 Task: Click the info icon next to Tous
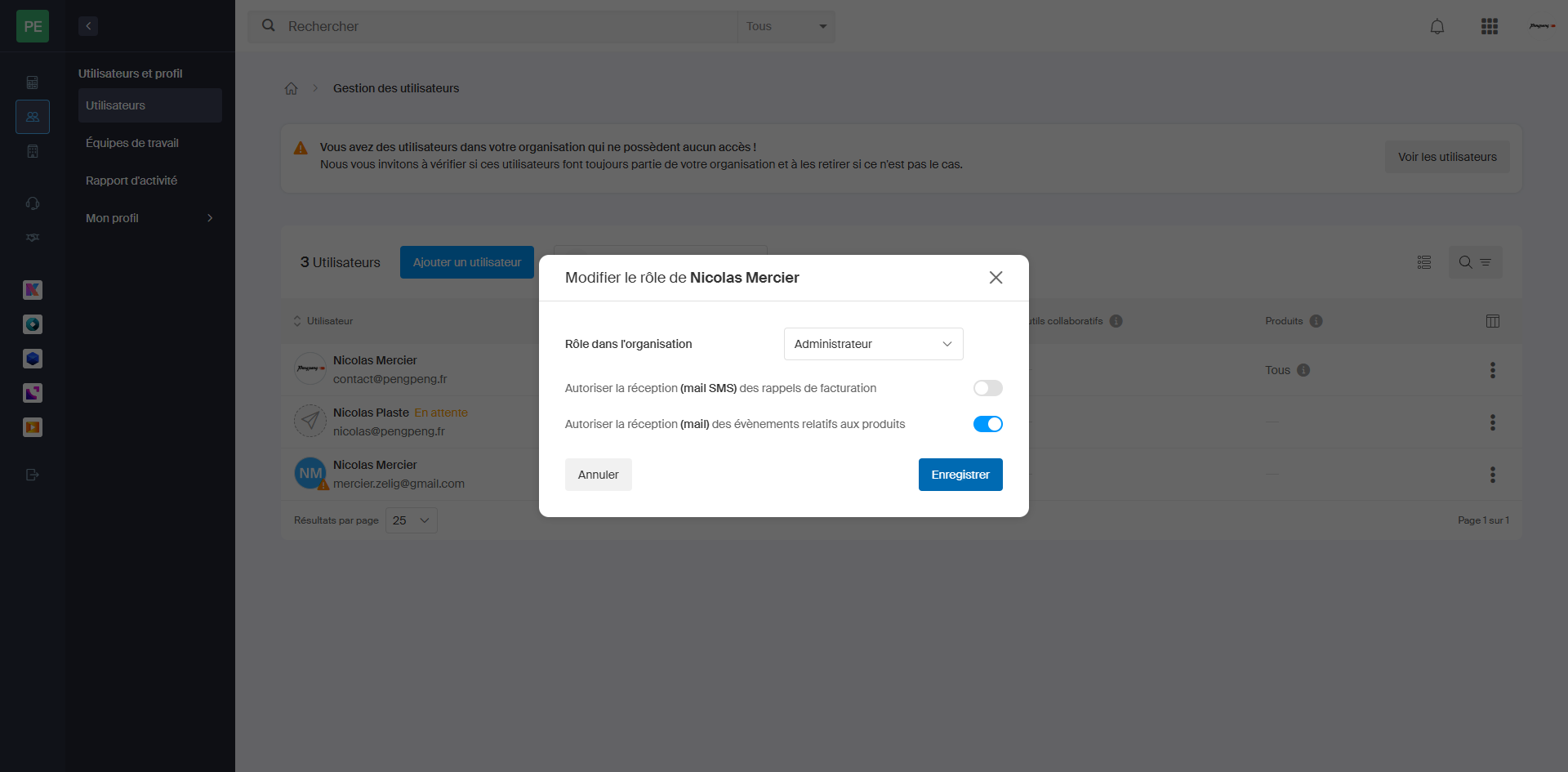click(x=1303, y=370)
